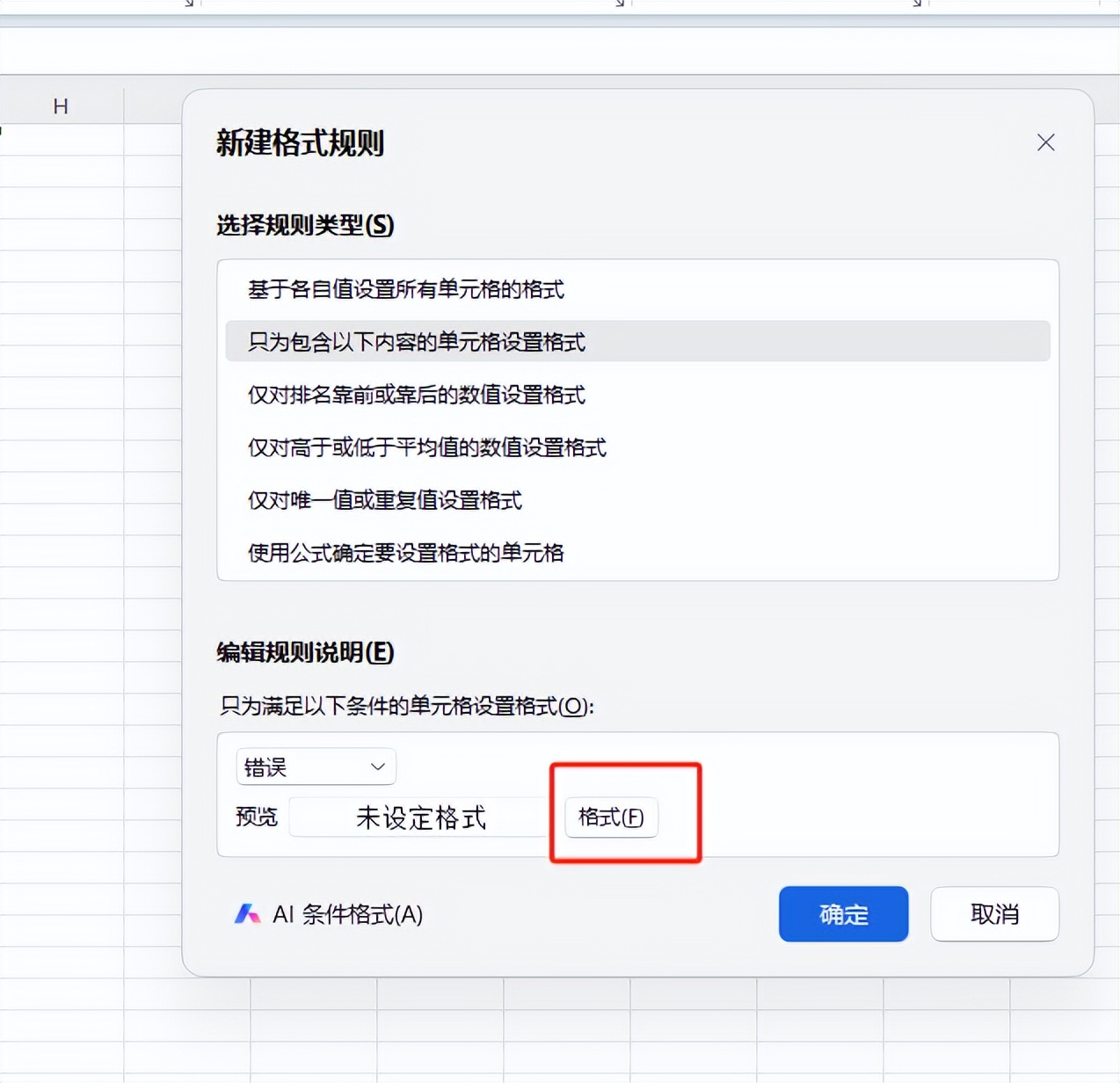Confirm with the 确定 button

click(843, 914)
